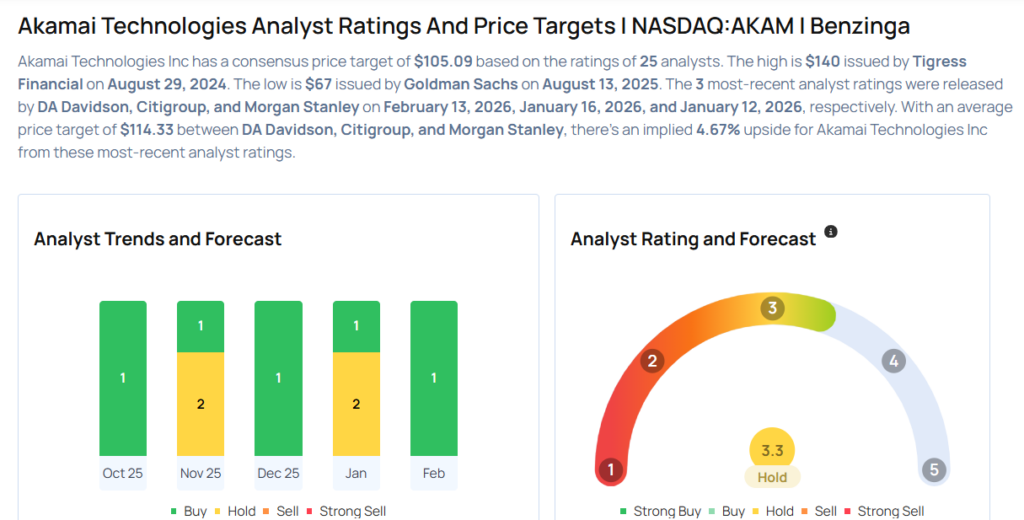The width and height of the screenshot is (1024, 520).
Task: Click gauge marker number 3
Action: coord(771,308)
